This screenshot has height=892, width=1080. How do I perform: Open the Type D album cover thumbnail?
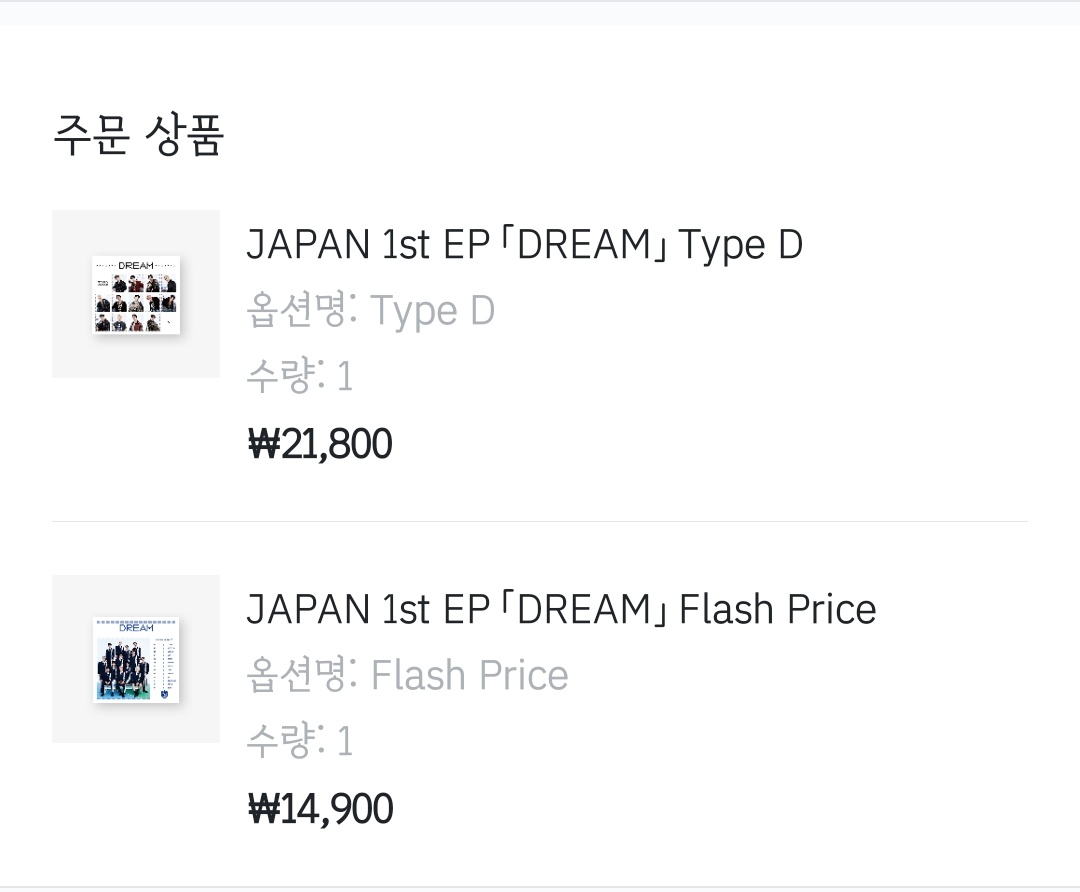coord(136,295)
